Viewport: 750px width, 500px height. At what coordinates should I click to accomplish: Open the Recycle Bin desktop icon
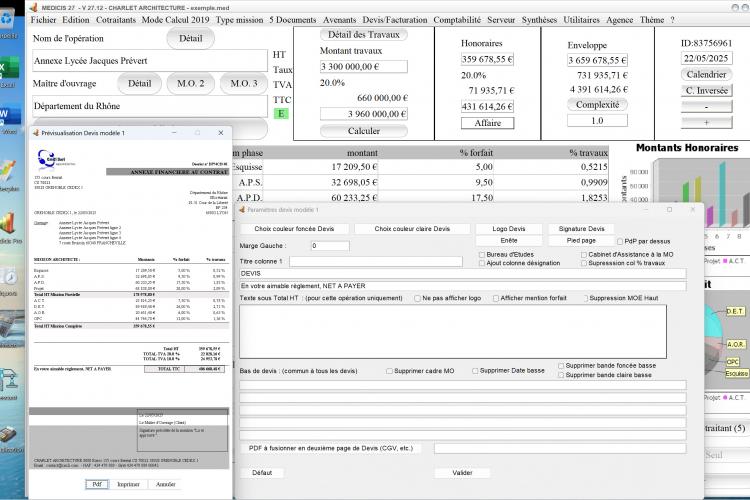(8, 19)
